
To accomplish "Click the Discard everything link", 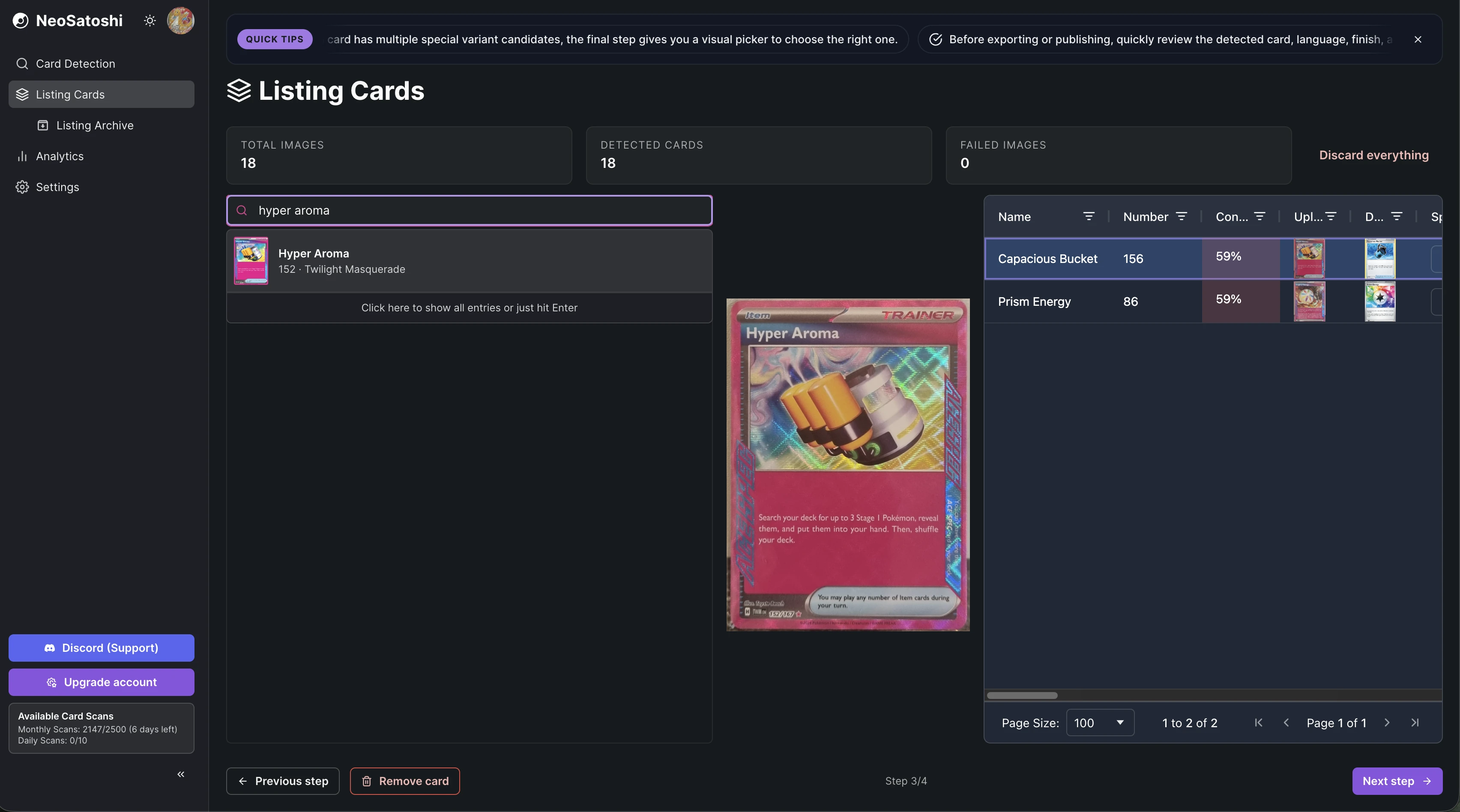I will tap(1374, 155).
